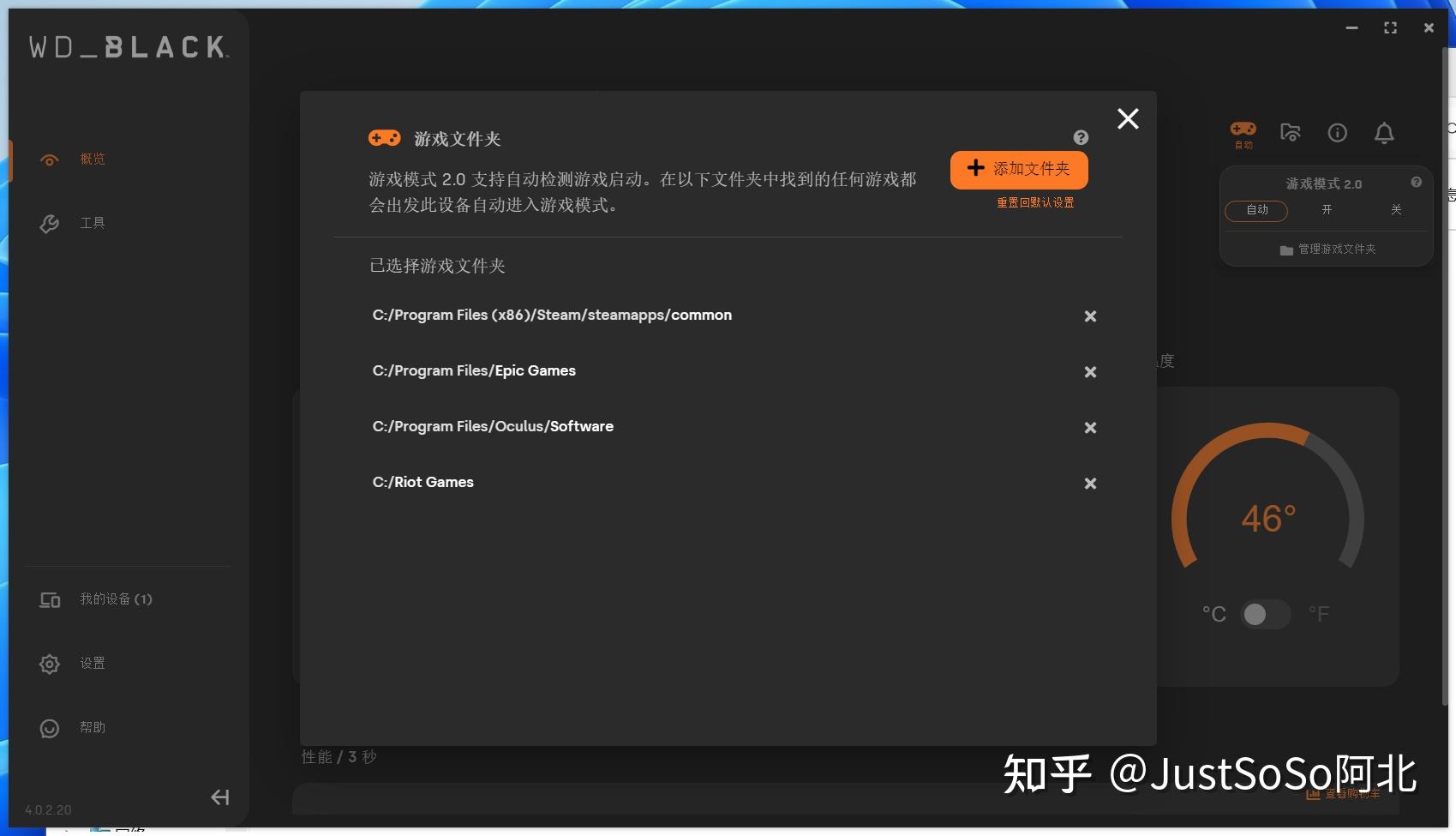Open the 设置 settings sidebar item
1456x836 pixels.
coord(93,664)
